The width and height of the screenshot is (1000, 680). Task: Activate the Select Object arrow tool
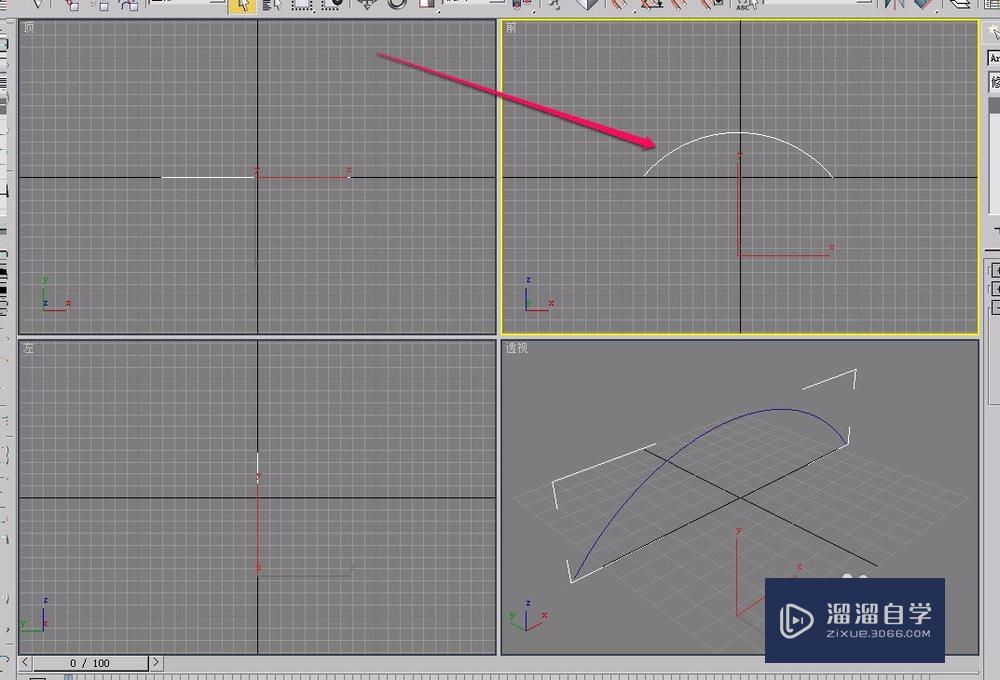[x=242, y=5]
